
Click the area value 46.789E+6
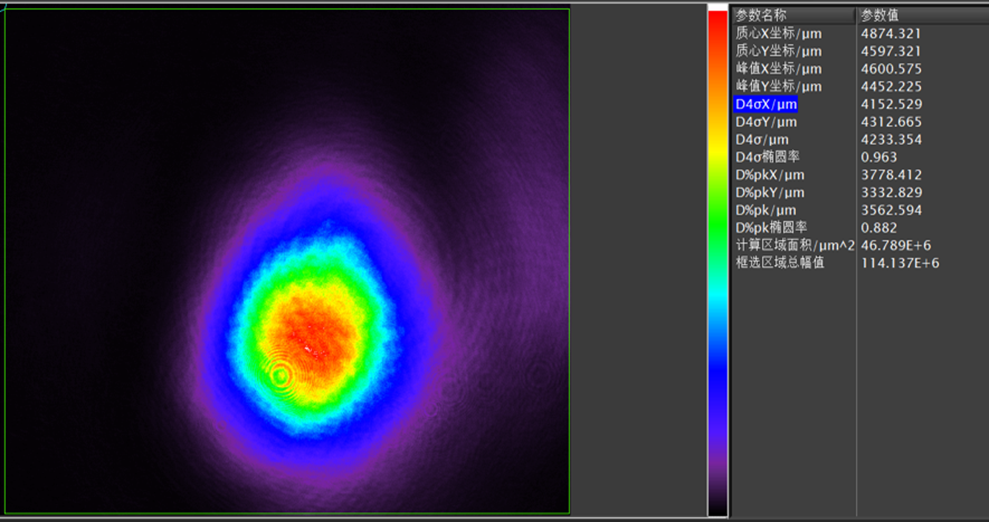click(896, 245)
